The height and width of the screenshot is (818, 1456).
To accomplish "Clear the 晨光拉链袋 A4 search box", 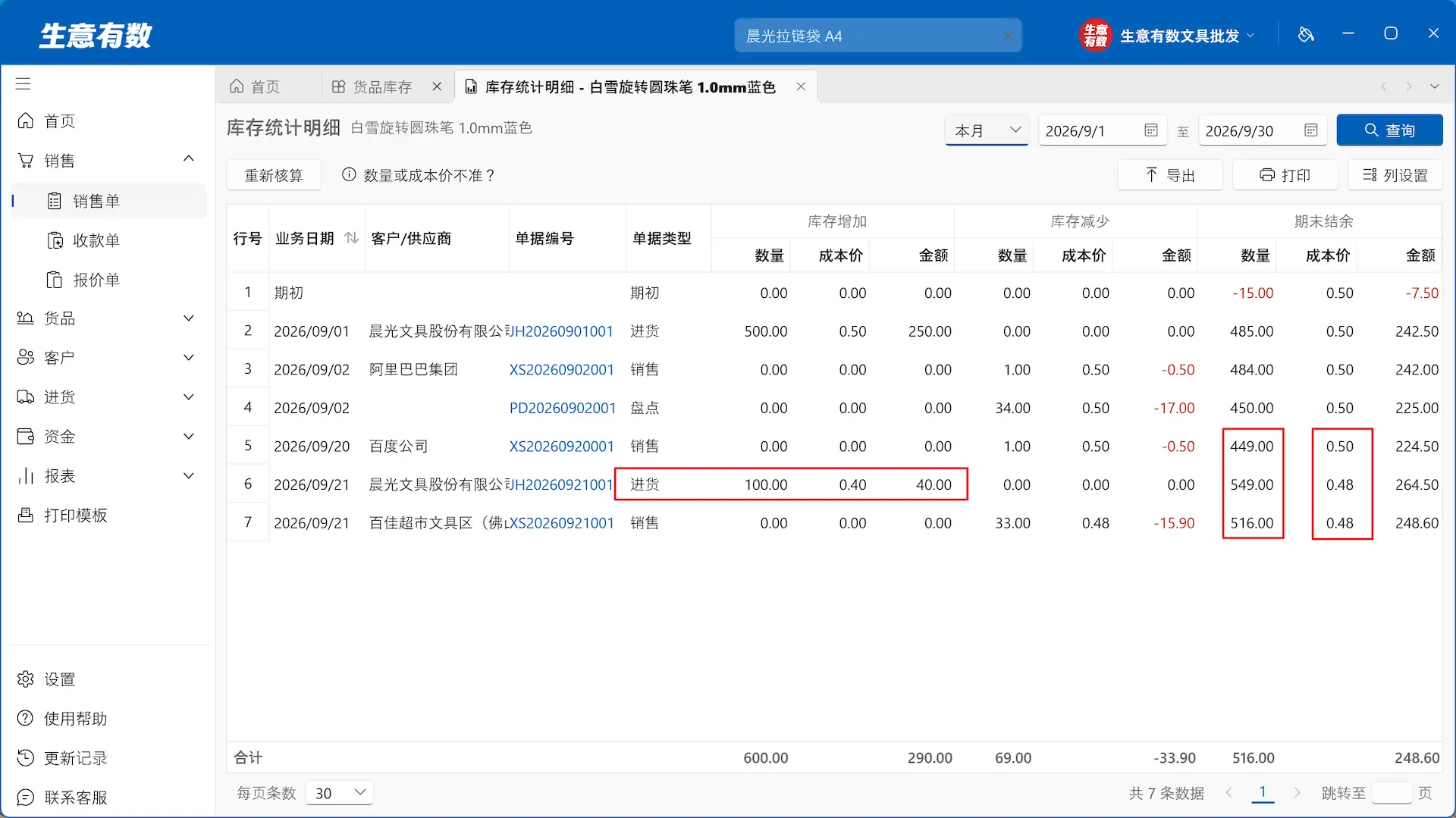I will pos(1008,36).
